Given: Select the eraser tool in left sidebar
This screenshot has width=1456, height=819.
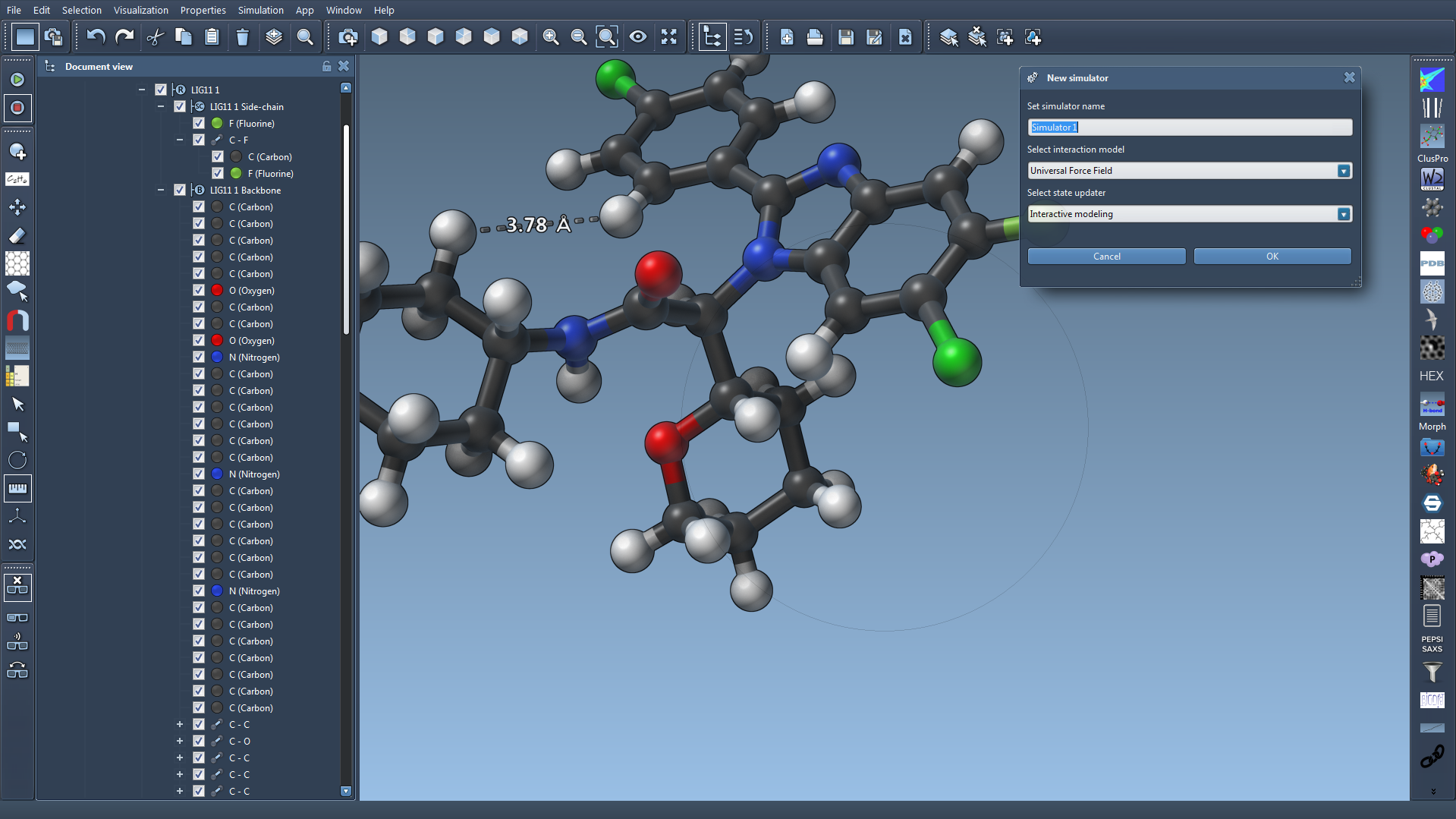Looking at the screenshot, I should (17, 235).
